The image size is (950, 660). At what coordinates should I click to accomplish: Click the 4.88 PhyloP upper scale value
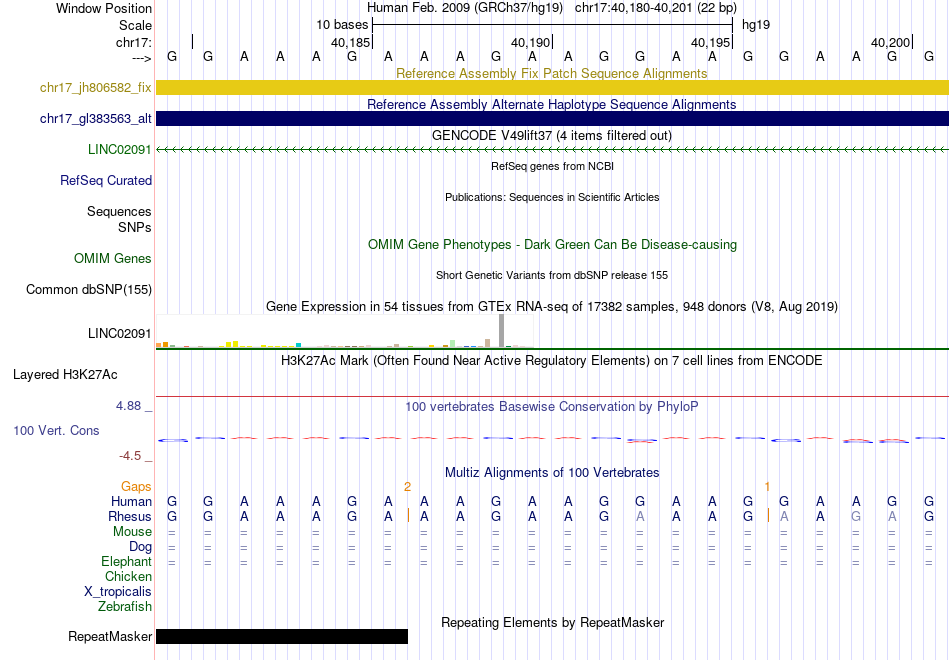tap(128, 405)
